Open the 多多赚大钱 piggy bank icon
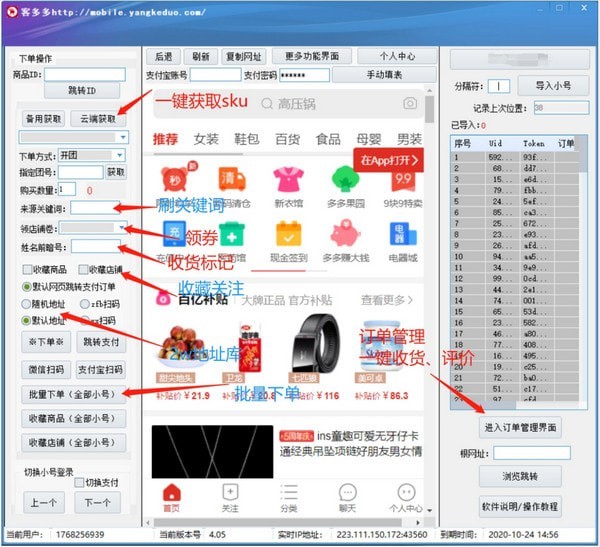The image size is (600, 547). pos(345,233)
